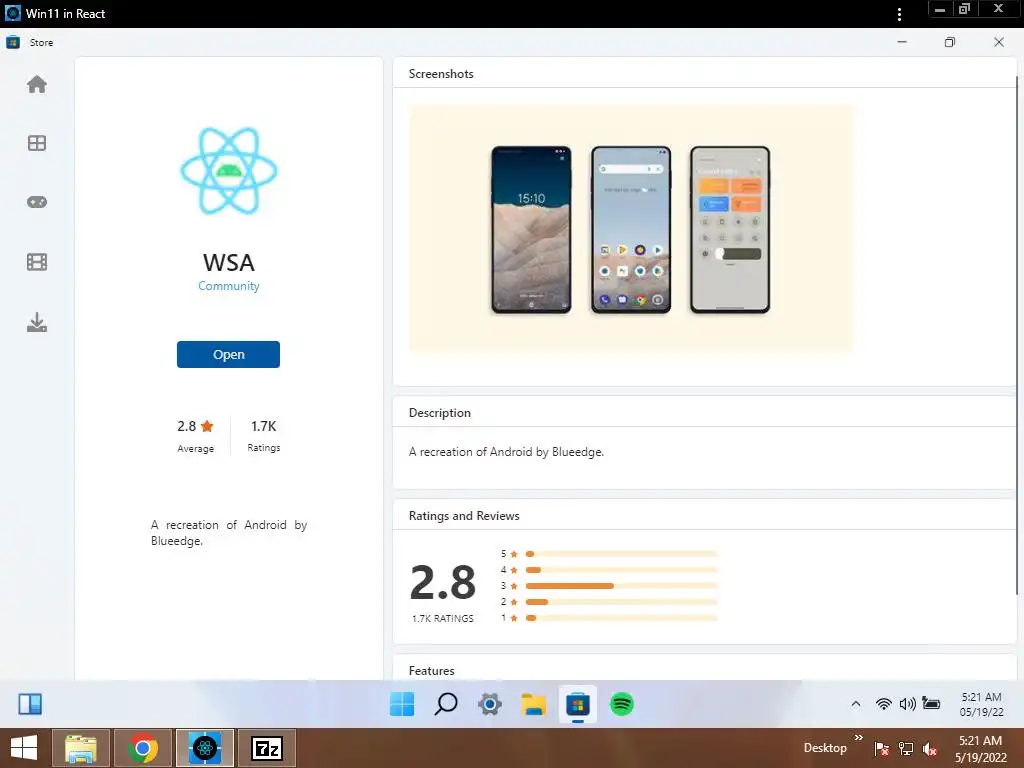This screenshot has width=1024, height=768.
Task: Click the 4-star rating bar
Action: point(621,569)
